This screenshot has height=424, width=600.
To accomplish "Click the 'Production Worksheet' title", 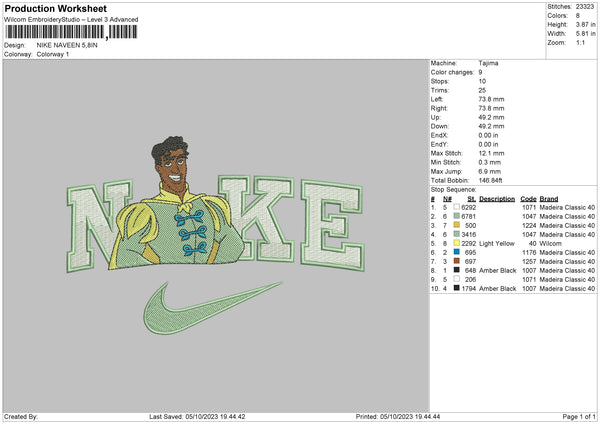I will click(x=55, y=8).
